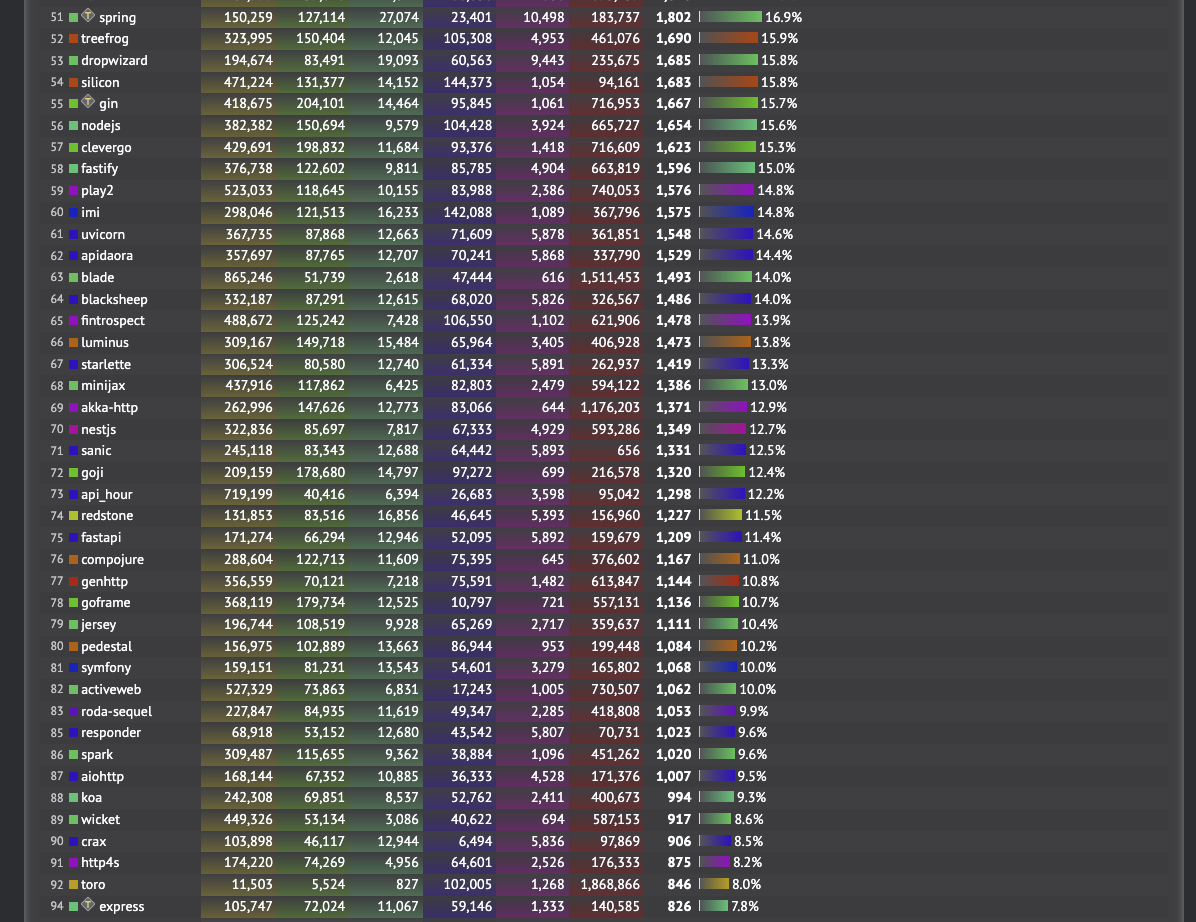1196x922 pixels.
Task: Open the goji framework entry
Action: click(92, 473)
